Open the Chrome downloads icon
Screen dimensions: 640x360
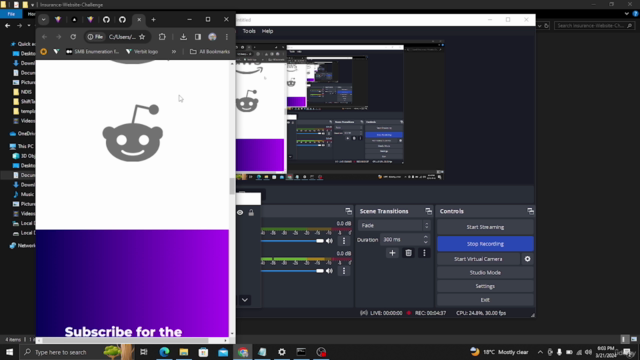183,37
